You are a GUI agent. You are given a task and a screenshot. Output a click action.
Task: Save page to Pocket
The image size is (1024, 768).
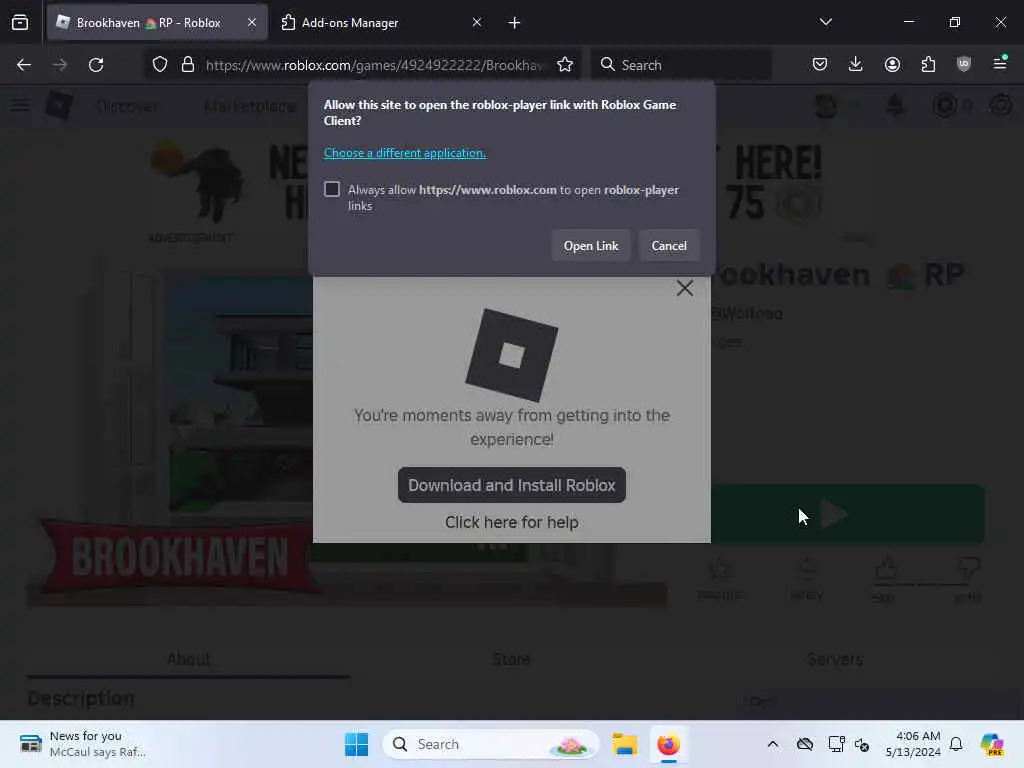(x=820, y=64)
